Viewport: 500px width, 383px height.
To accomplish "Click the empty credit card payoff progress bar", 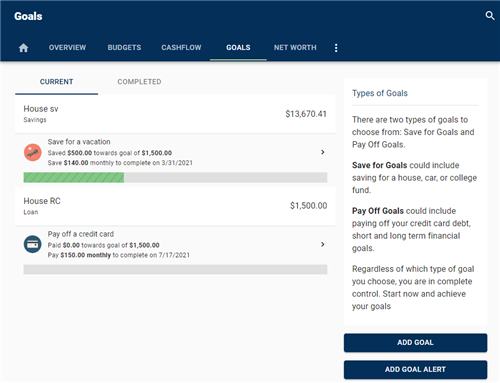I will 175,269.
